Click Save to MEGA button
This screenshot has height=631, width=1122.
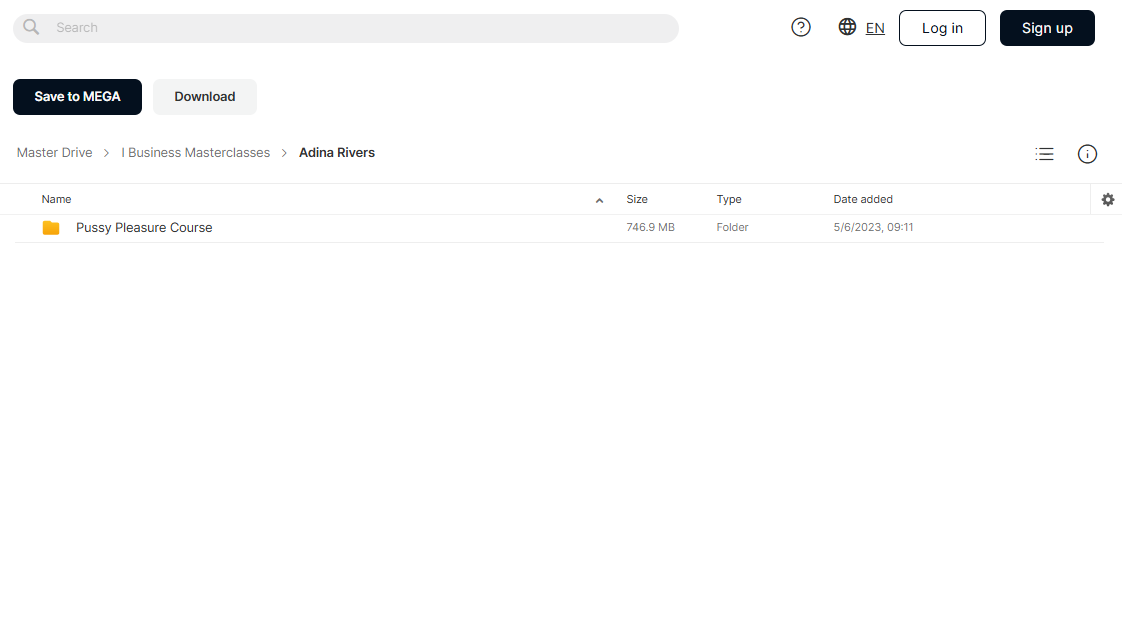point(77,97)
